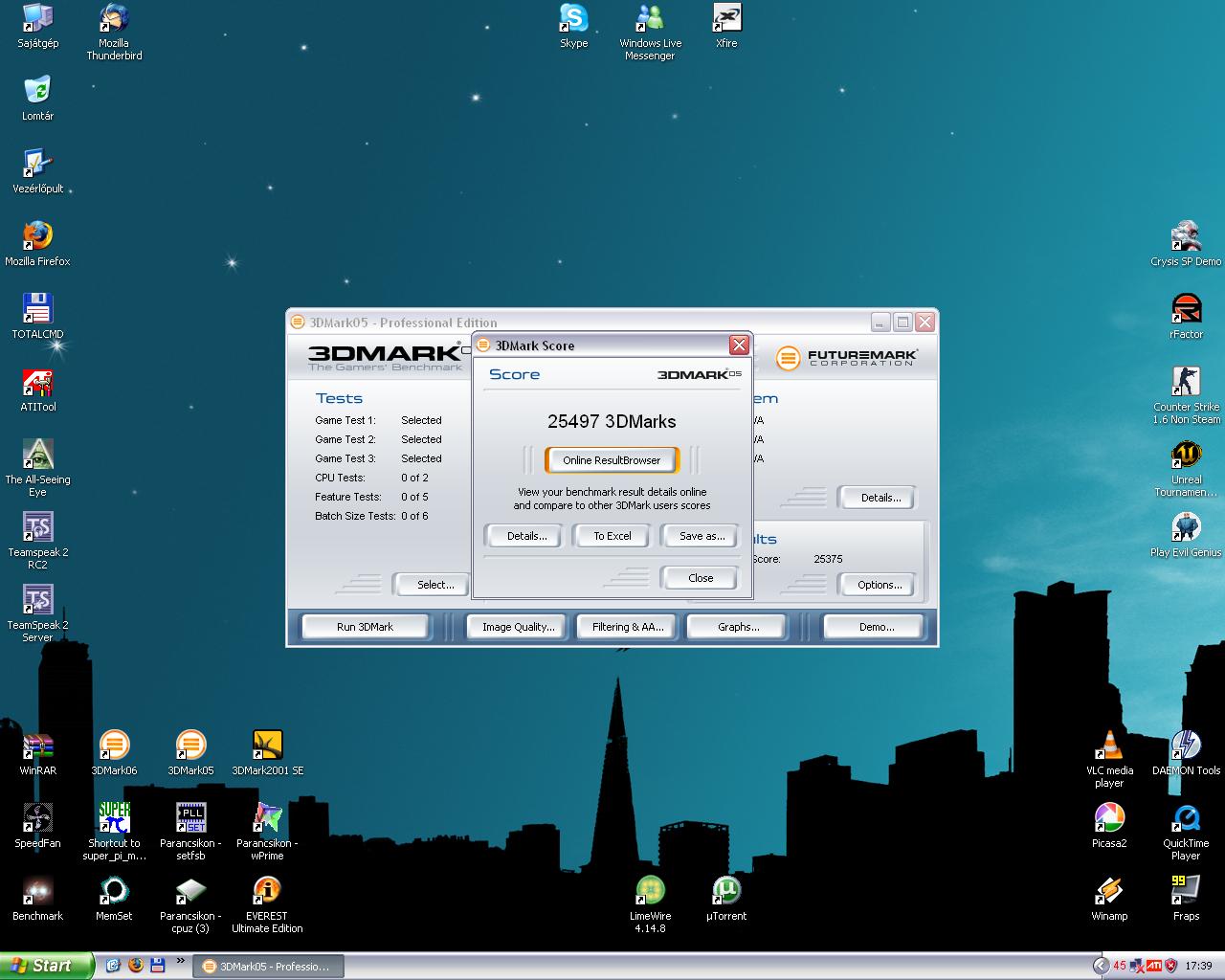Open Crysis SP Demo desktop icon
1225x980 pixels.
pos(1186,245)
